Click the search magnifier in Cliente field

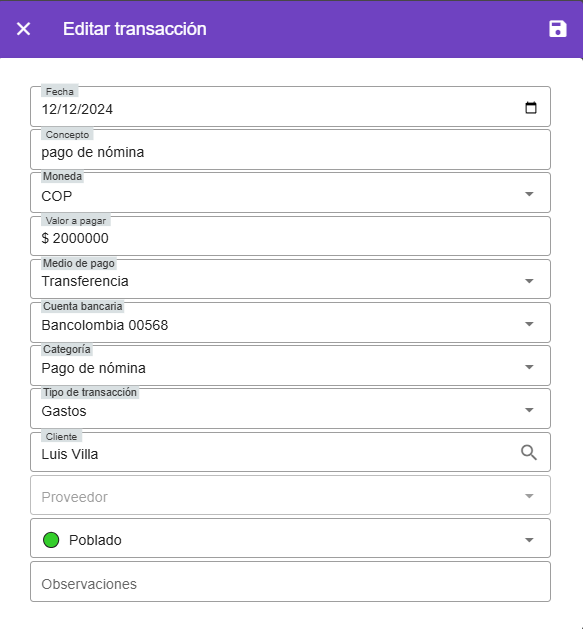[x=529, y=452]
